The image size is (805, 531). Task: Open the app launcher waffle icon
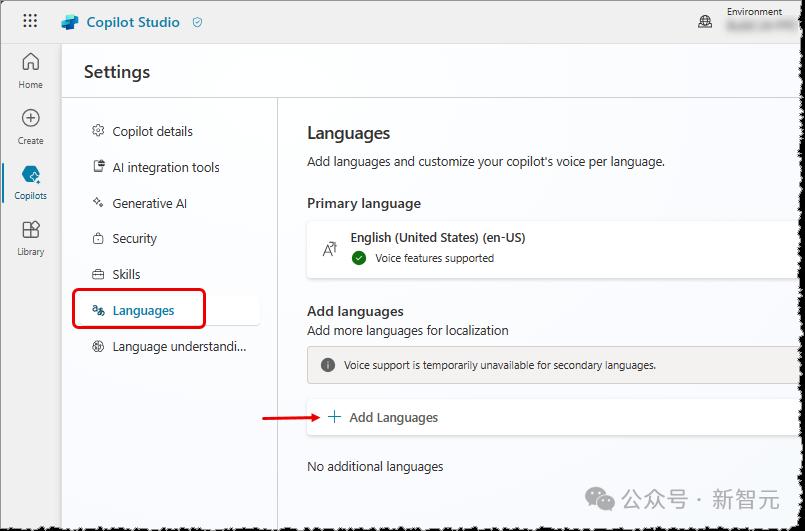(30, 21)
